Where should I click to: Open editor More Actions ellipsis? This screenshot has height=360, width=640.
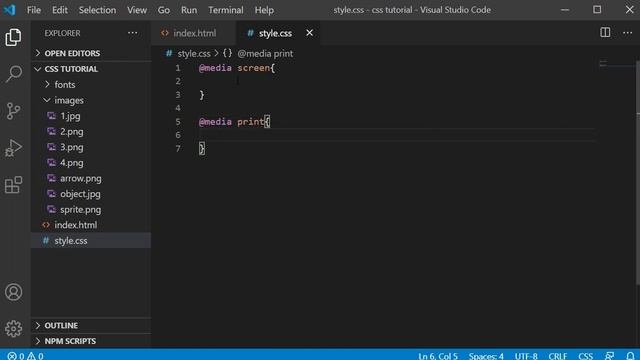point(627,33)
